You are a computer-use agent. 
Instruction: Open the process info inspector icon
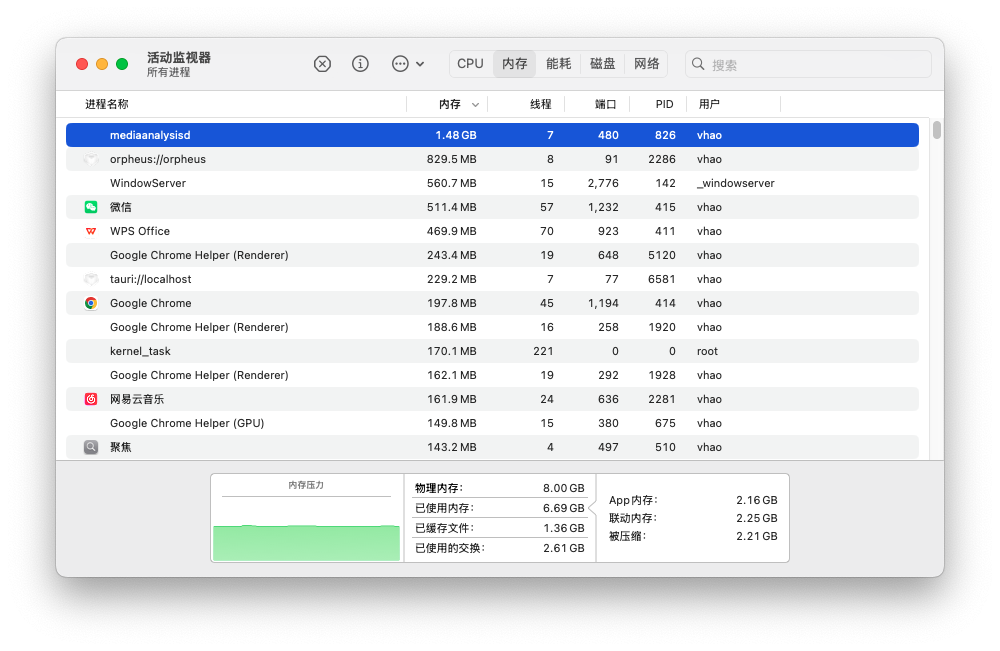click(361, 64)
